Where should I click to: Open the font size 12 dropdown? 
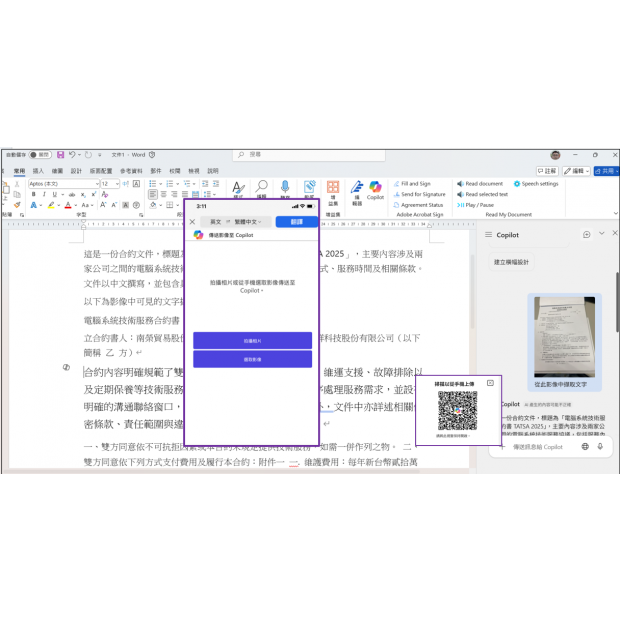(x=117, y=184)
